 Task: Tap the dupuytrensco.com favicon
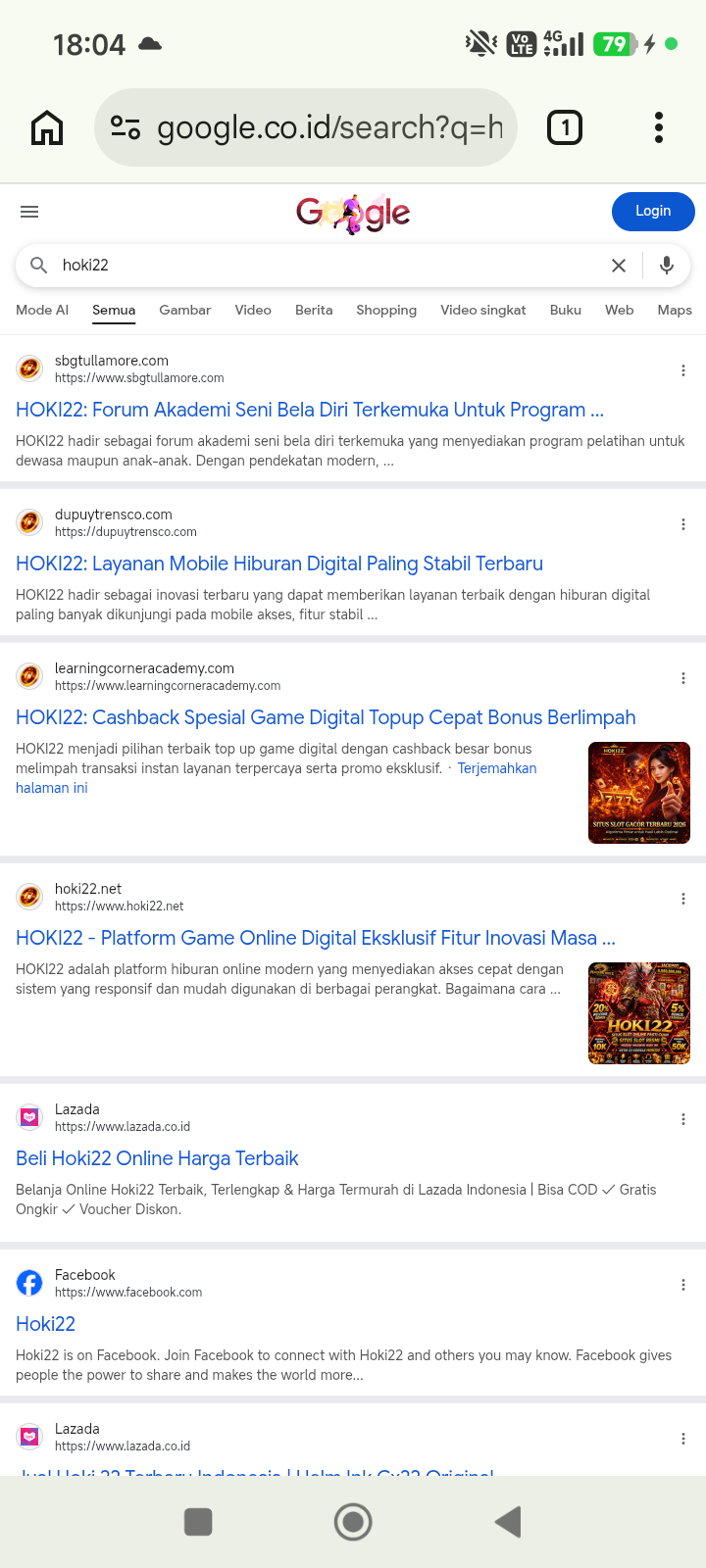(x=29, y=522)
